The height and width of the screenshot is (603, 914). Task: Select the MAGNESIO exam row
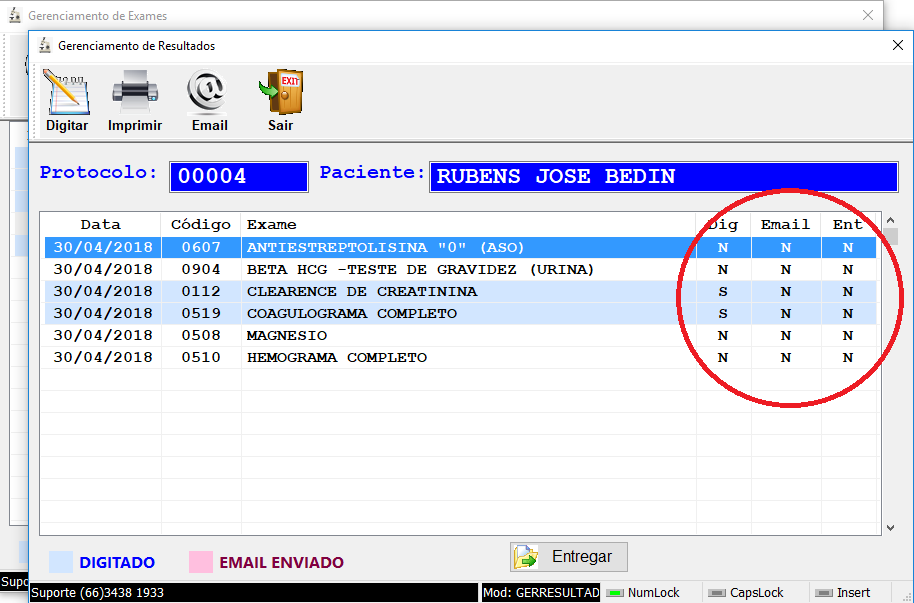pyautogui.click(x=460, y=335)
